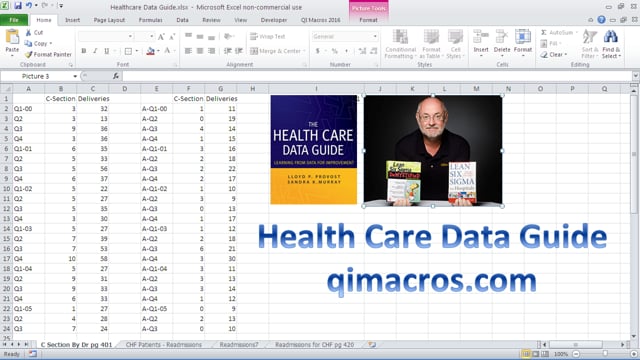This screenshot has width=640, height=360.
Task: Click the Copy icon
Action: point(28,43)
